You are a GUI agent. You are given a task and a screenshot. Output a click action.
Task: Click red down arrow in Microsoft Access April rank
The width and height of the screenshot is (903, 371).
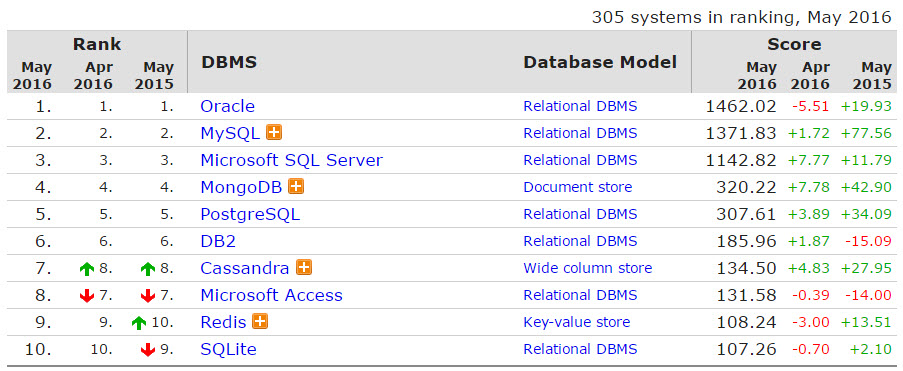[87, 296]
